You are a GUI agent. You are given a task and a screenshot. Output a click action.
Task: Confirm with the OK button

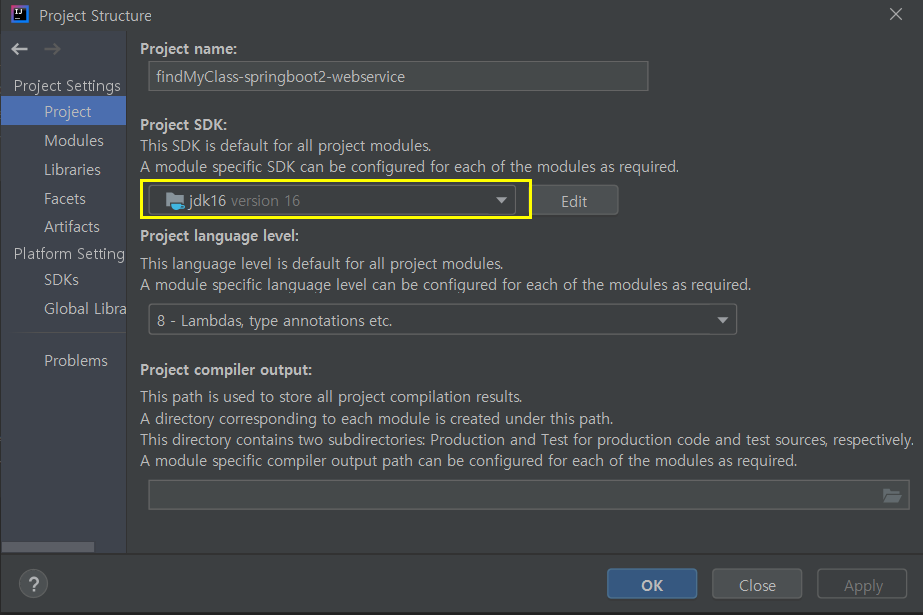652,584
